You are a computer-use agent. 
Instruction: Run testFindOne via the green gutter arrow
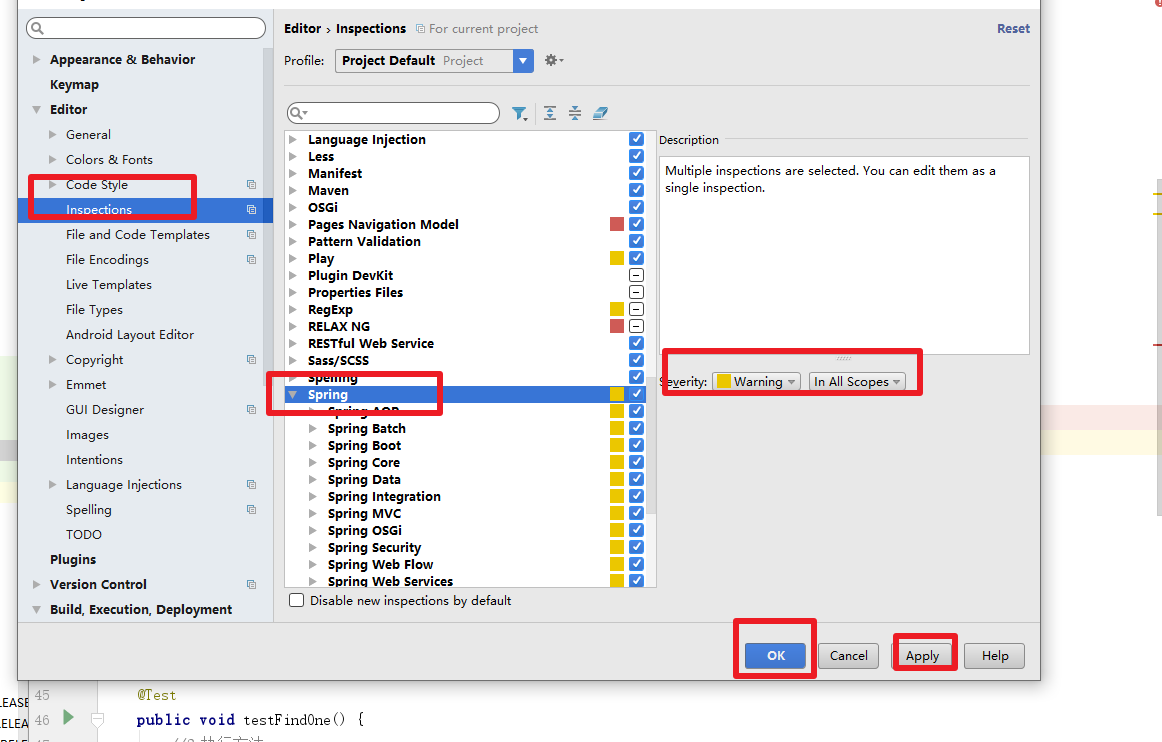(x=68, y=717)
